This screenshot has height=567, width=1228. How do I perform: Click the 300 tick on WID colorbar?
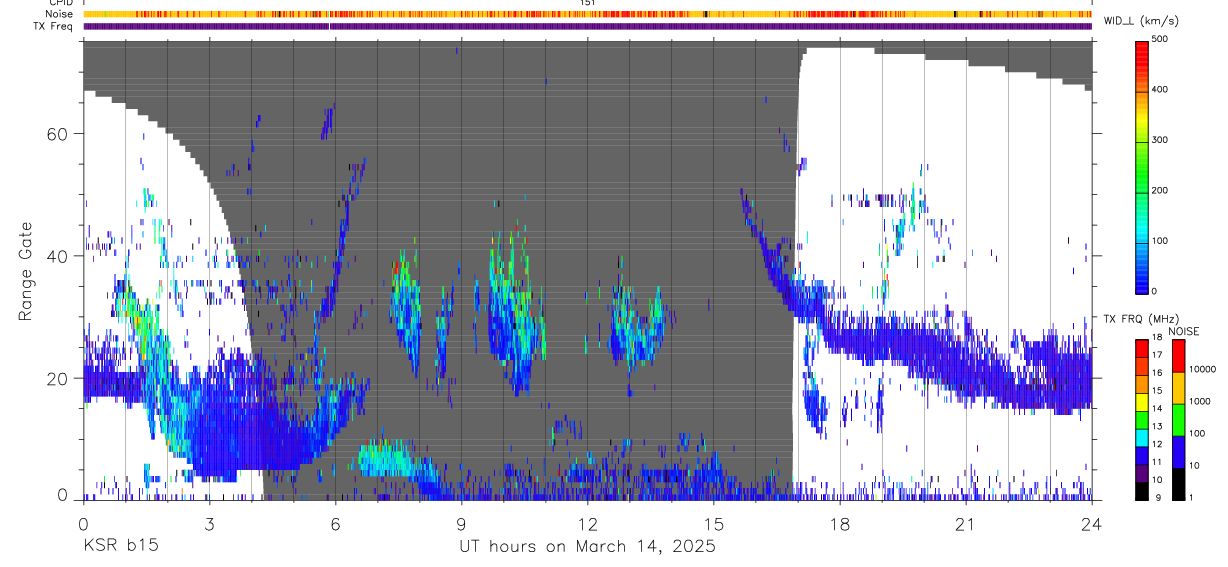(x=1161, y=140)
